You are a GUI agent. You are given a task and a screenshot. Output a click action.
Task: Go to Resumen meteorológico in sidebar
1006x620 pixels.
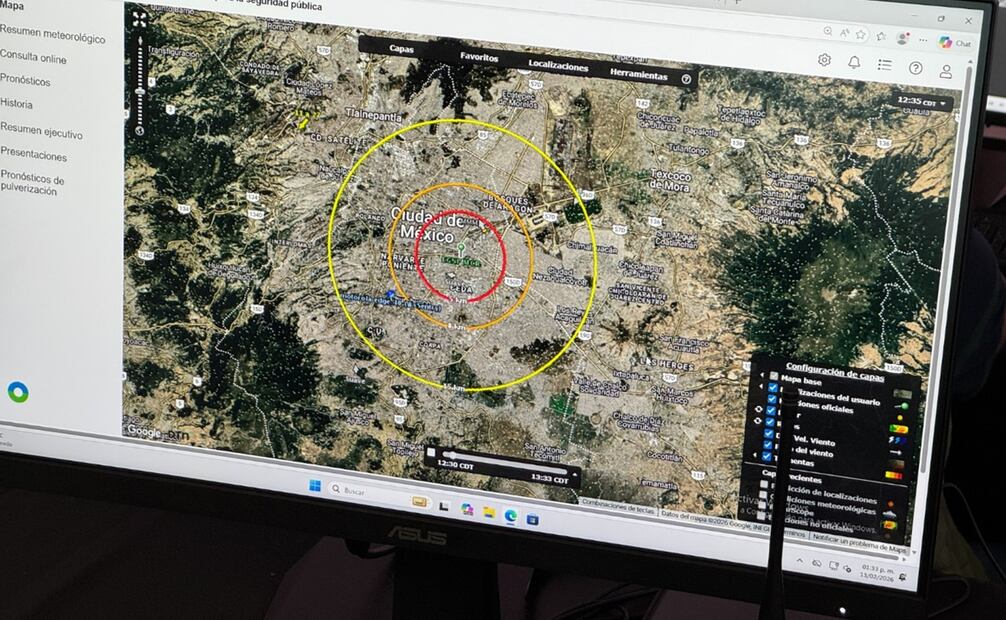point(52,37)
